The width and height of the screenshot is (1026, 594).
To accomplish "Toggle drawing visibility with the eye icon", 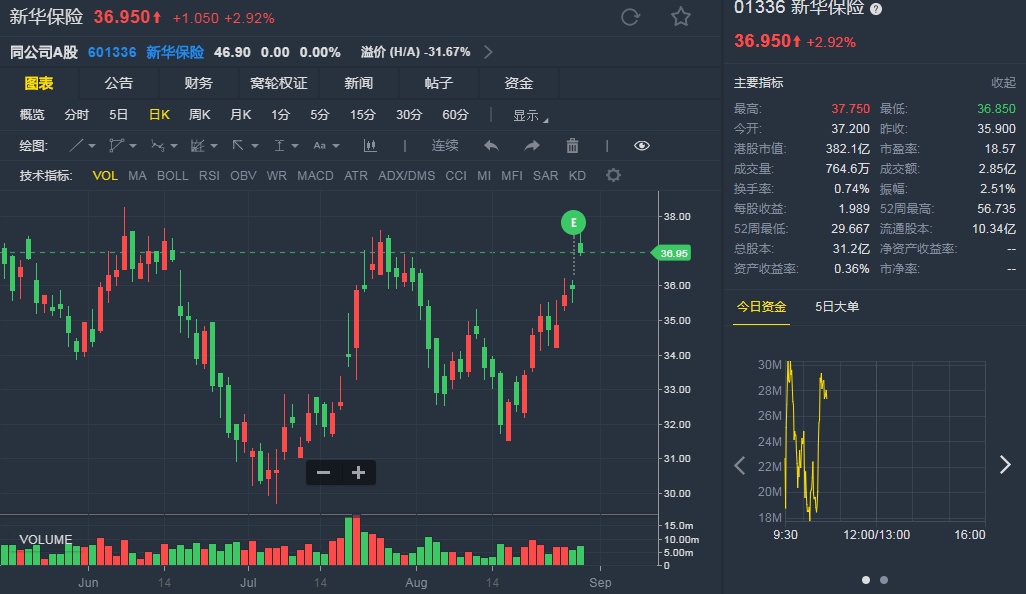I will [x=642, y=146].
